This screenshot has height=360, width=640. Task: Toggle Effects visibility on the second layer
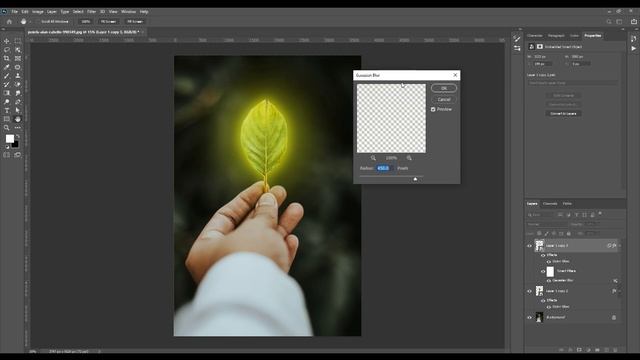coord(543,300)
